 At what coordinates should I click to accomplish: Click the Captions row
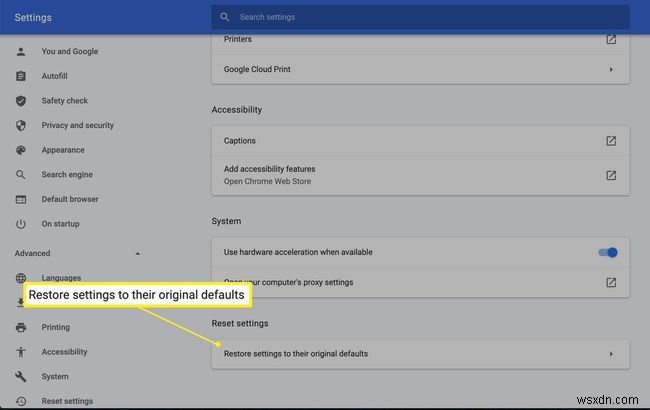(x=420, y=141)
